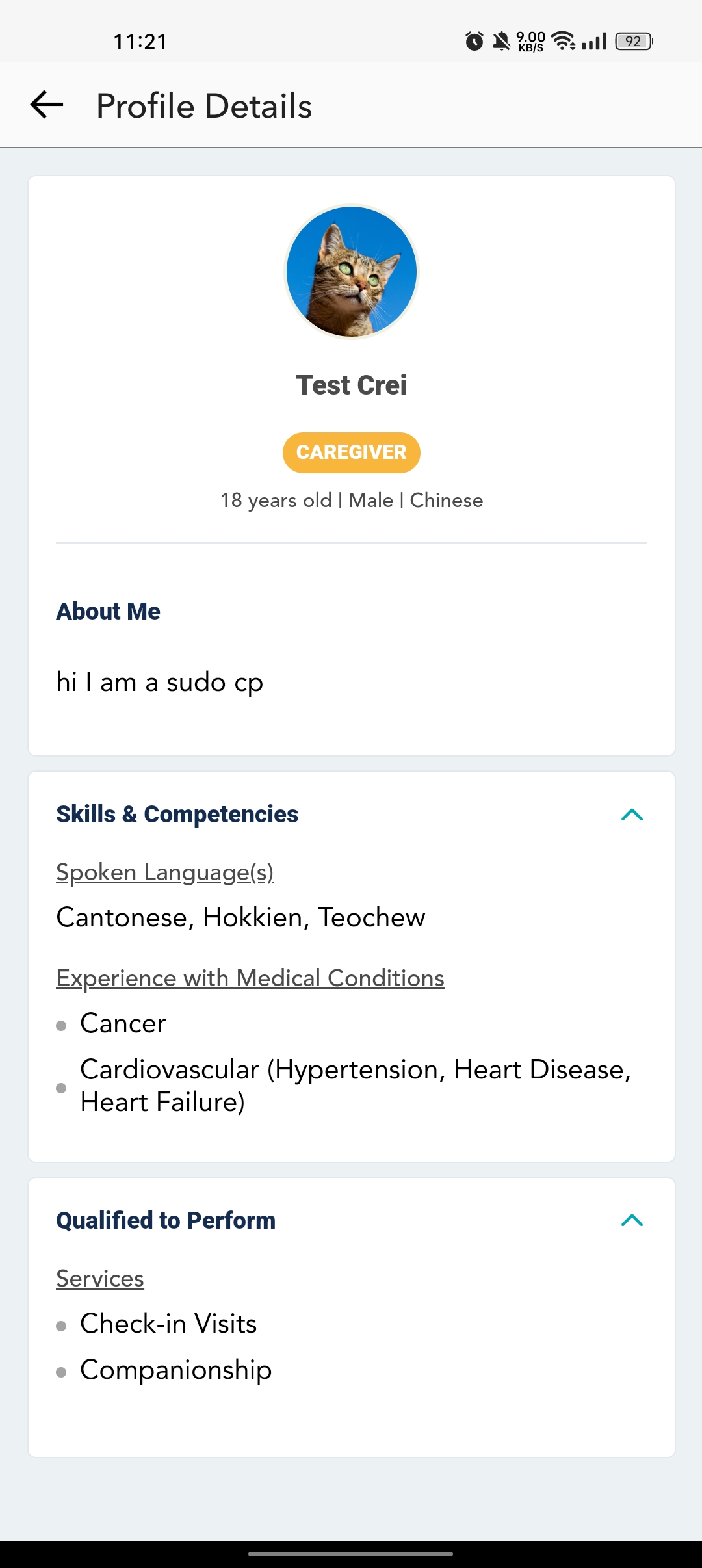Screen dimensions: 702x1568
Task: Tap the Spoken Language(s) underlined label
Action: click(x=164, y=872)
